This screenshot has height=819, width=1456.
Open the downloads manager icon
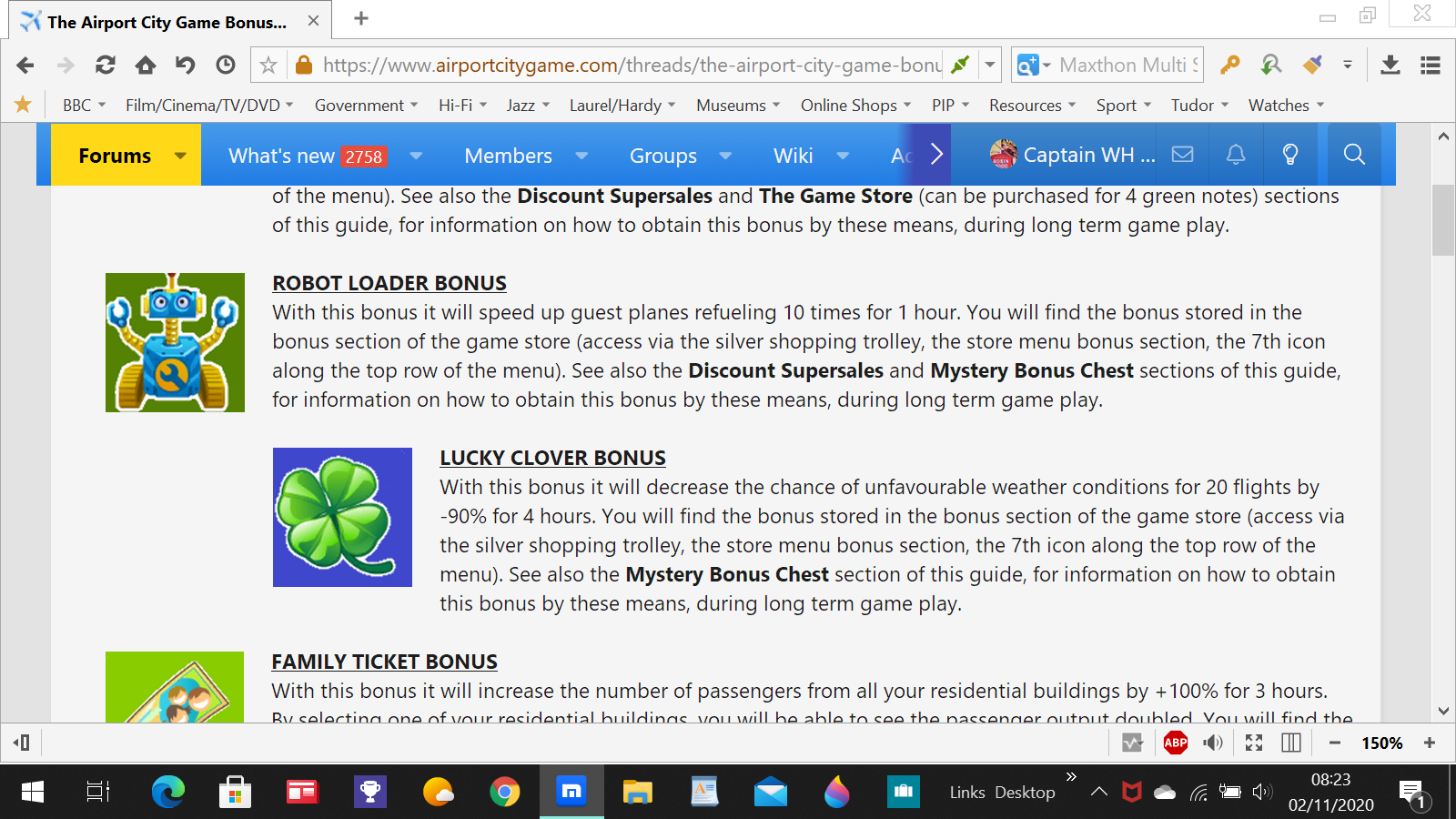click(x=1390, y=65)
